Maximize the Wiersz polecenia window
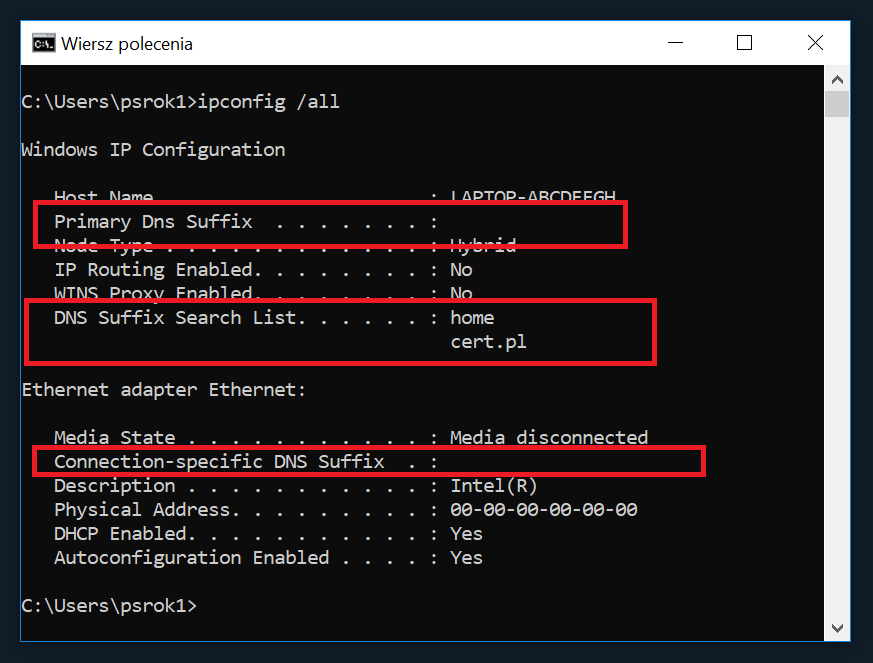Screen dimensions: 873x663 [744, 43]
